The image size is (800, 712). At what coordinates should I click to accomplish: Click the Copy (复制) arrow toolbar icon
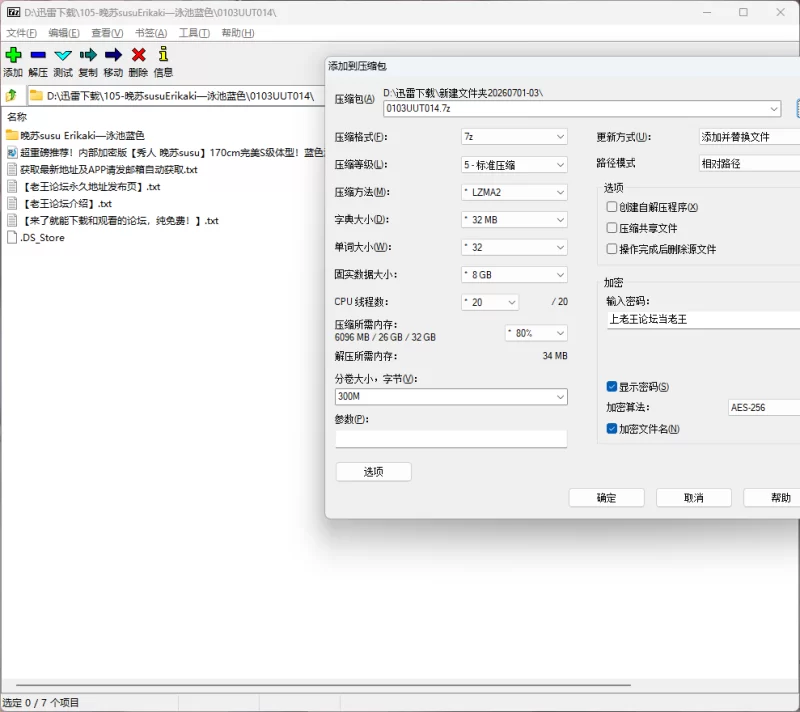click(x=88, y=55)
